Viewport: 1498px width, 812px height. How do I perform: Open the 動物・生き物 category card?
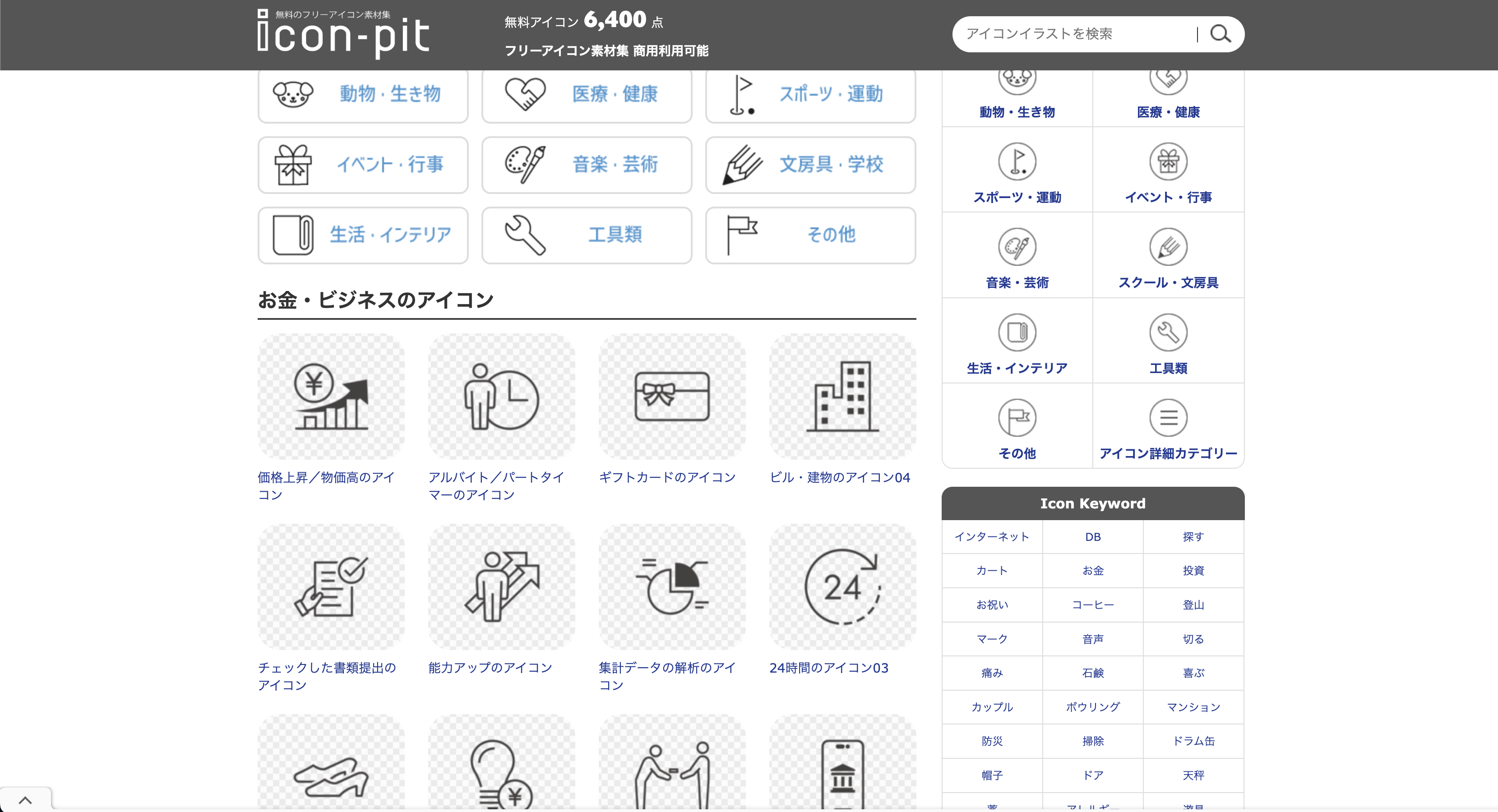pos(363,94)
